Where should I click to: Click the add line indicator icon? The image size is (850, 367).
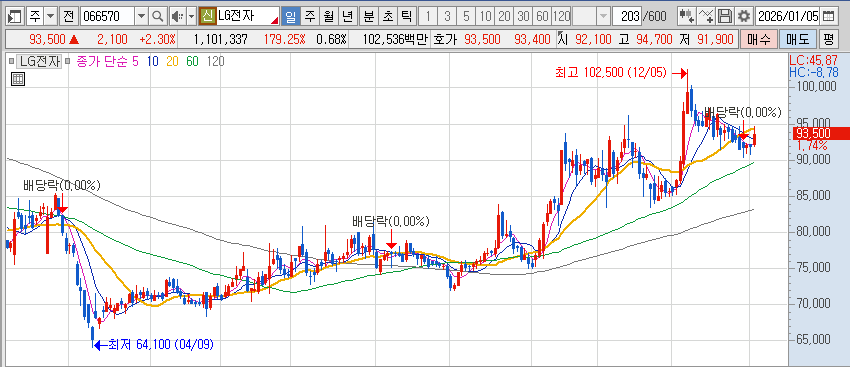705,17
